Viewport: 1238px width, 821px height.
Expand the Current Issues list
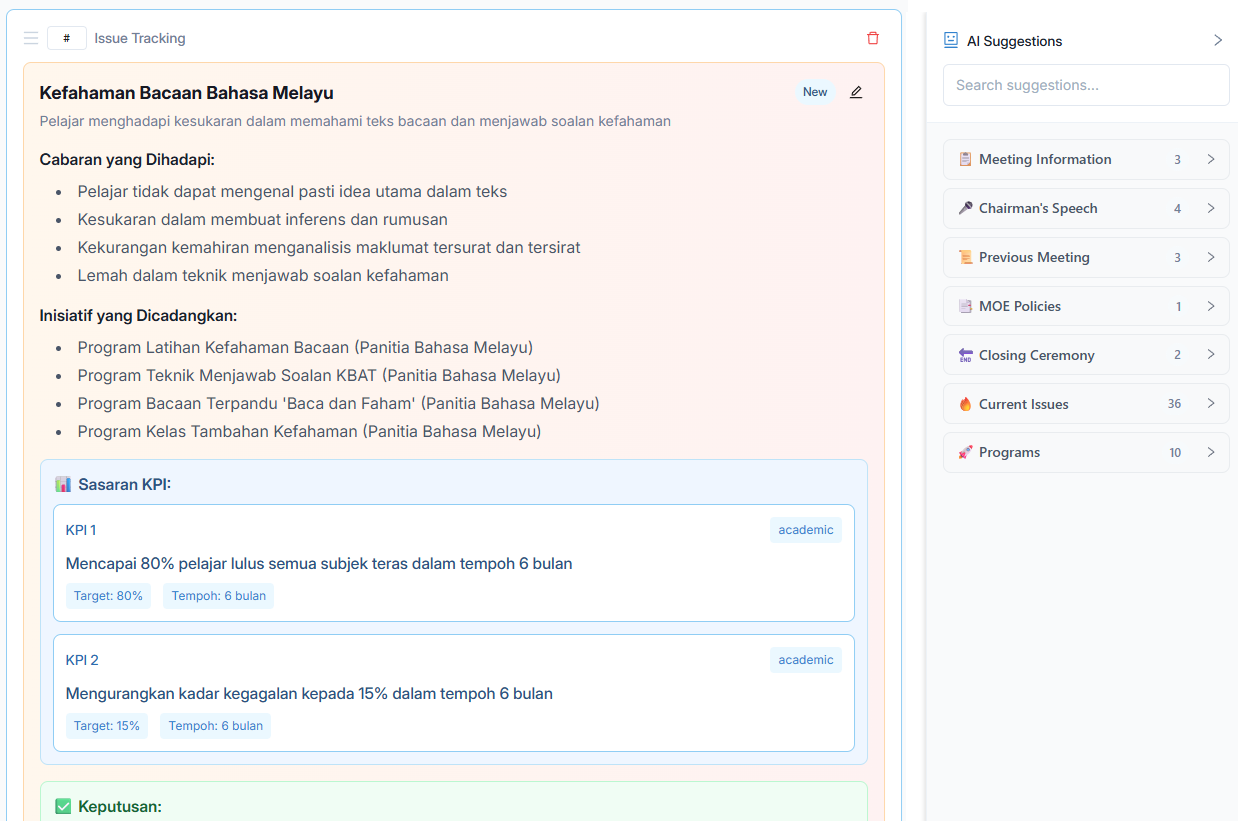1212,404
